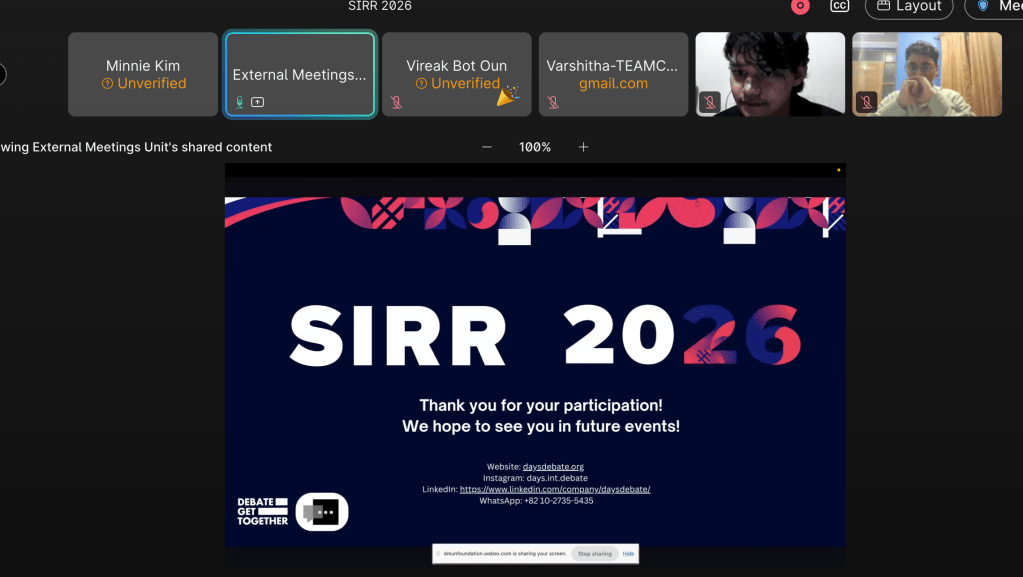Toggle closed captions with the CC icon
1023x577 pixels.
(840, 6)
